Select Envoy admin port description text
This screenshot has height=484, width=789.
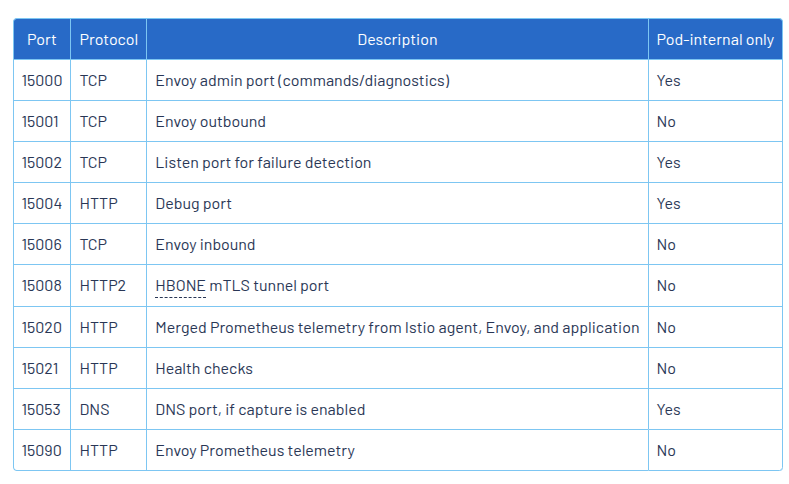302,81
